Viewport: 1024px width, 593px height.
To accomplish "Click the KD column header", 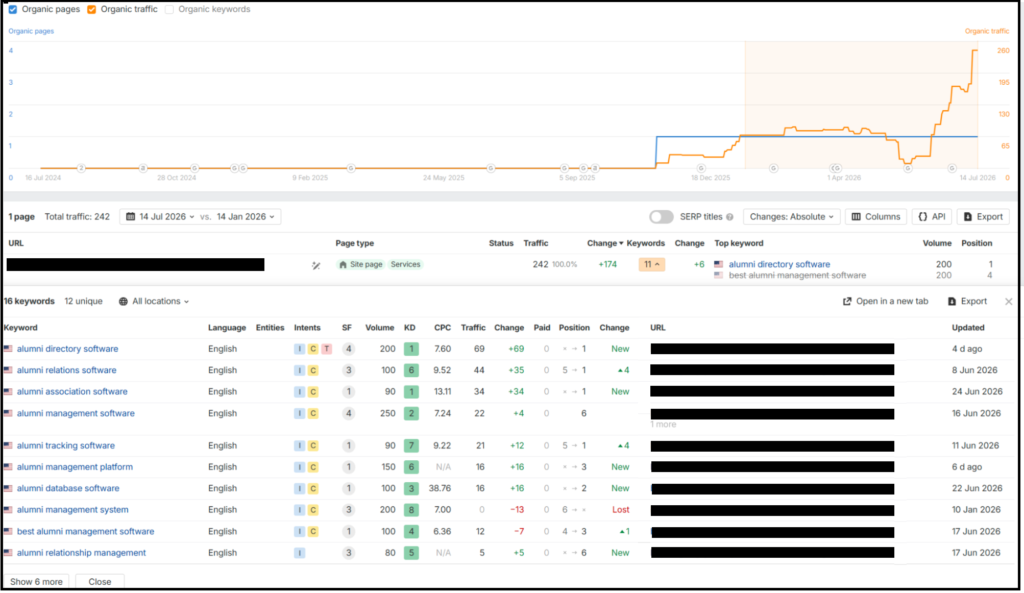I will coord(409,328).
